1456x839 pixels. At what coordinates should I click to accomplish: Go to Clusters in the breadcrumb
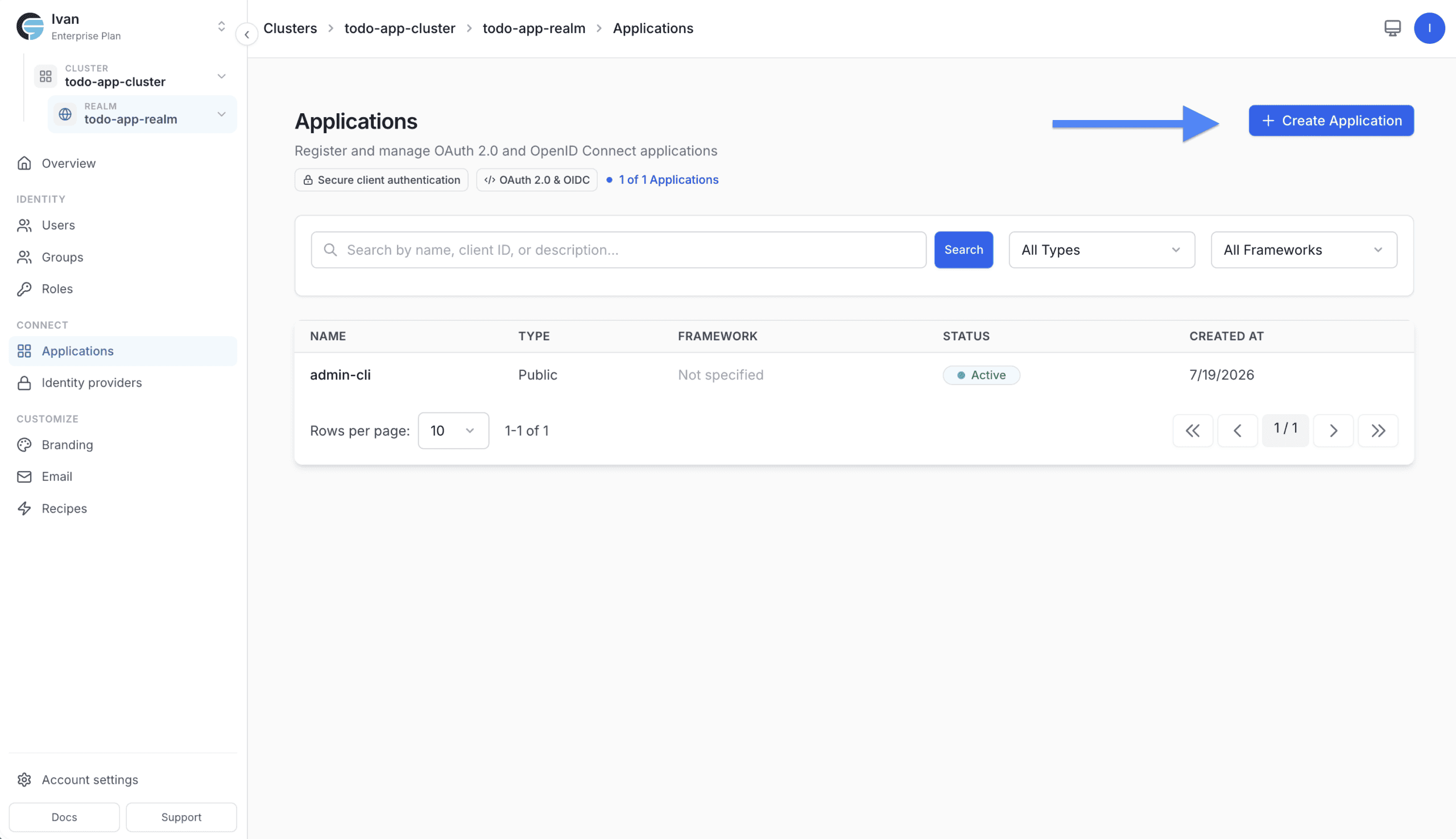pos(290,28)
